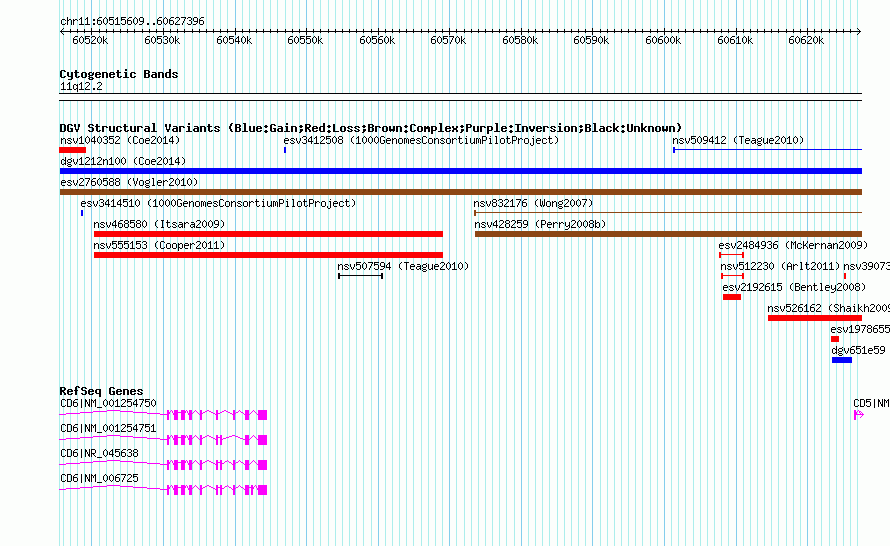This screenshot has height=546, width=890.
Task: Select the esv3414510 variant label
Action: click(218, 203)
